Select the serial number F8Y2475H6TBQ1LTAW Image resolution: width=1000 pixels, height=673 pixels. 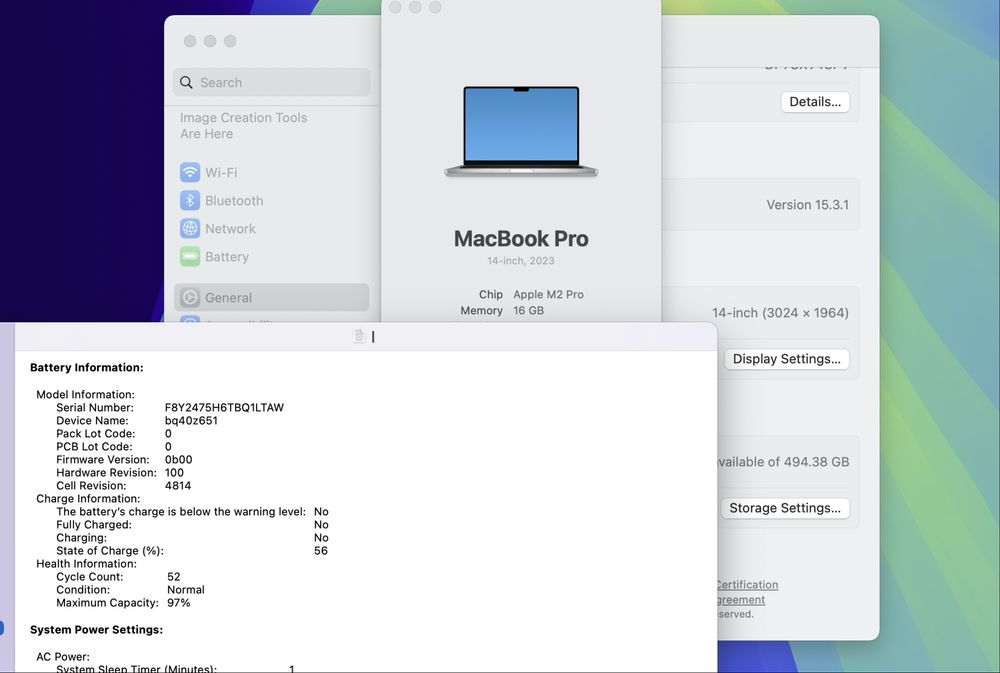tap(224, 408)
